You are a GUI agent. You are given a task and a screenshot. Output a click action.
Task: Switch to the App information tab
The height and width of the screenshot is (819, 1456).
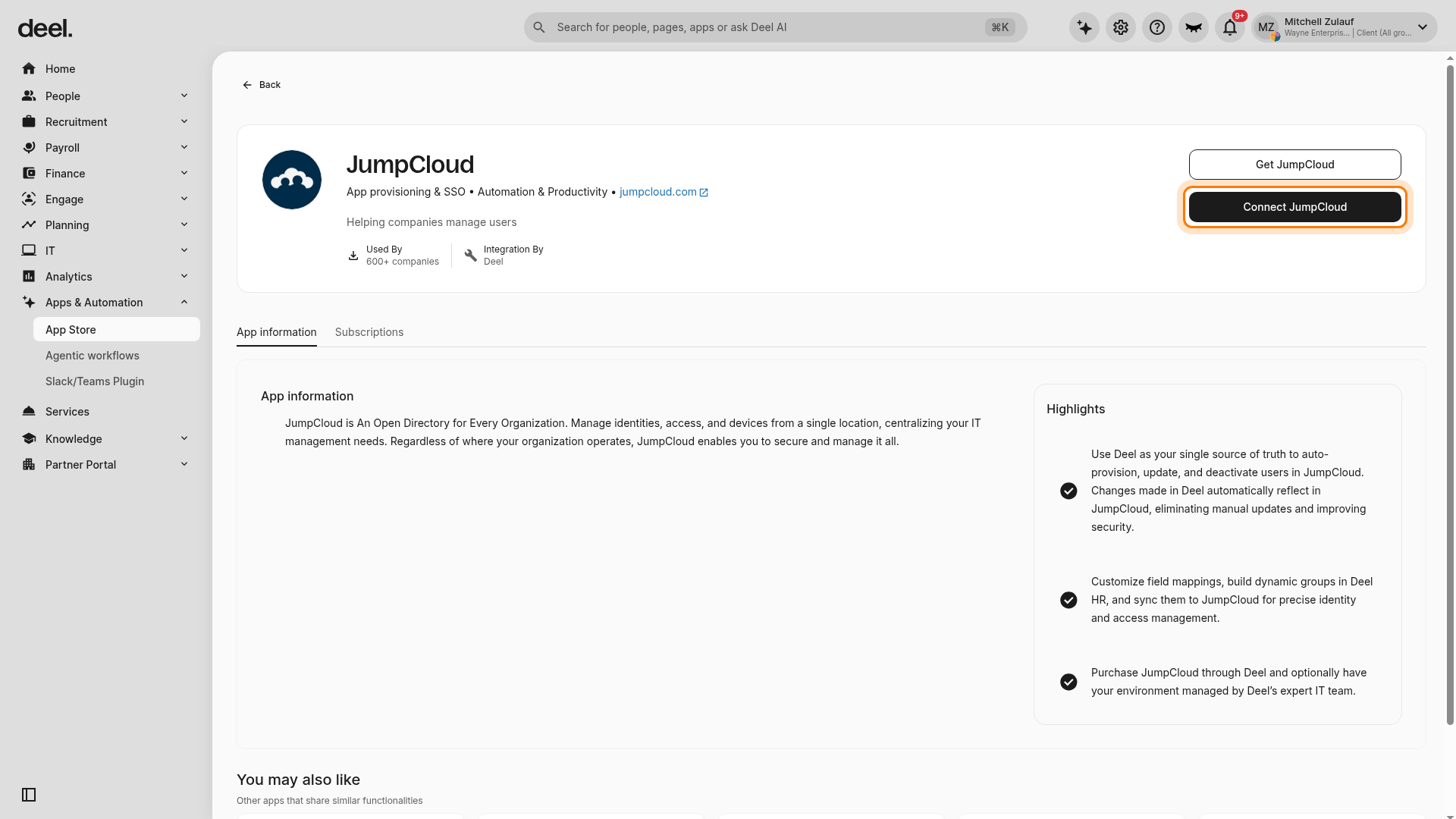tap(277, 333)
